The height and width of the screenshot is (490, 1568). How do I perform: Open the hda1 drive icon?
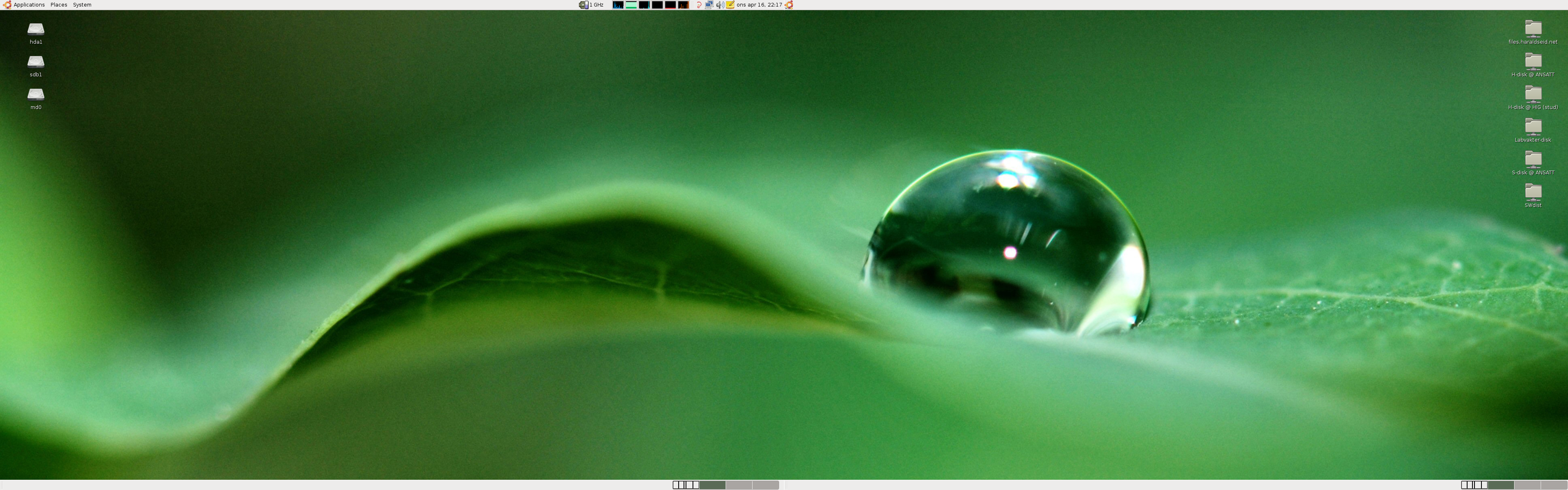(x=36, y=29)
